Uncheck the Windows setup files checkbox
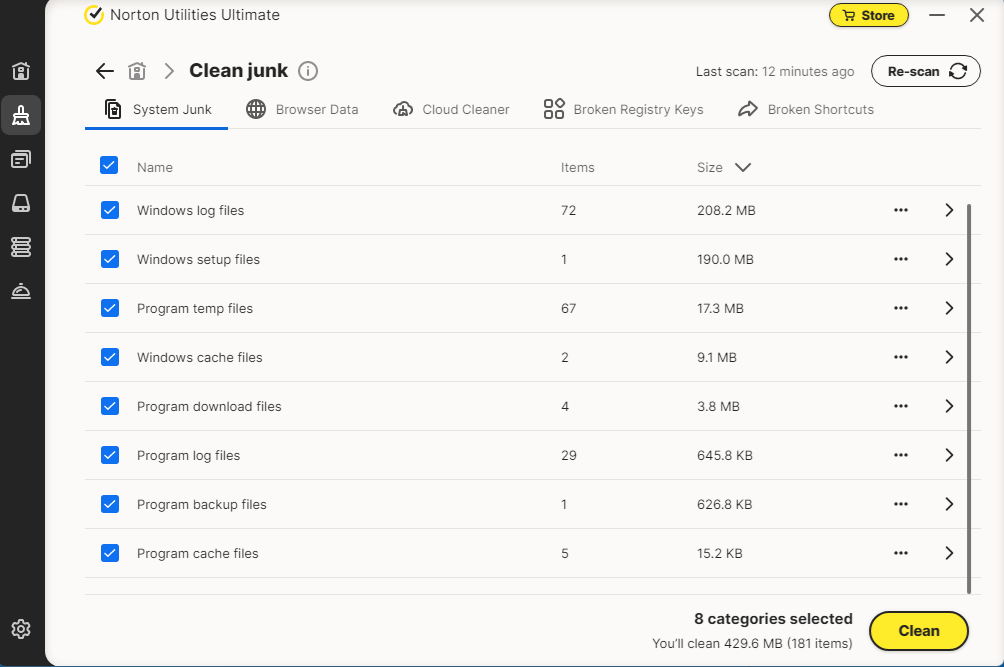 (x=110, y=259)
